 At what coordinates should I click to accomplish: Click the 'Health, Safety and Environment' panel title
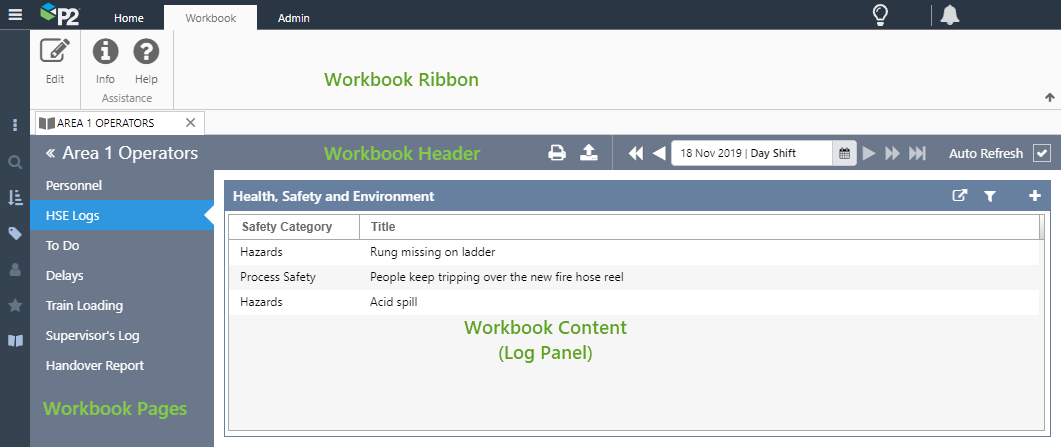[x=334, y=196]
